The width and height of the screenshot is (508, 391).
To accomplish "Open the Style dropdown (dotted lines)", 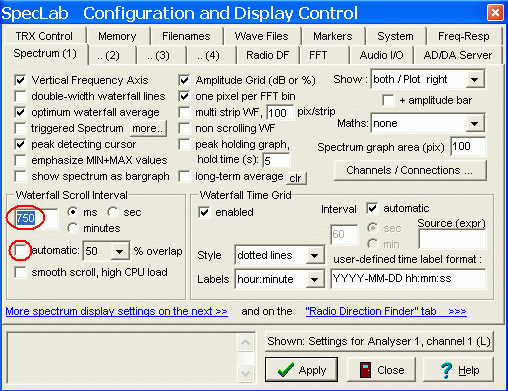I will coord(314,256).
